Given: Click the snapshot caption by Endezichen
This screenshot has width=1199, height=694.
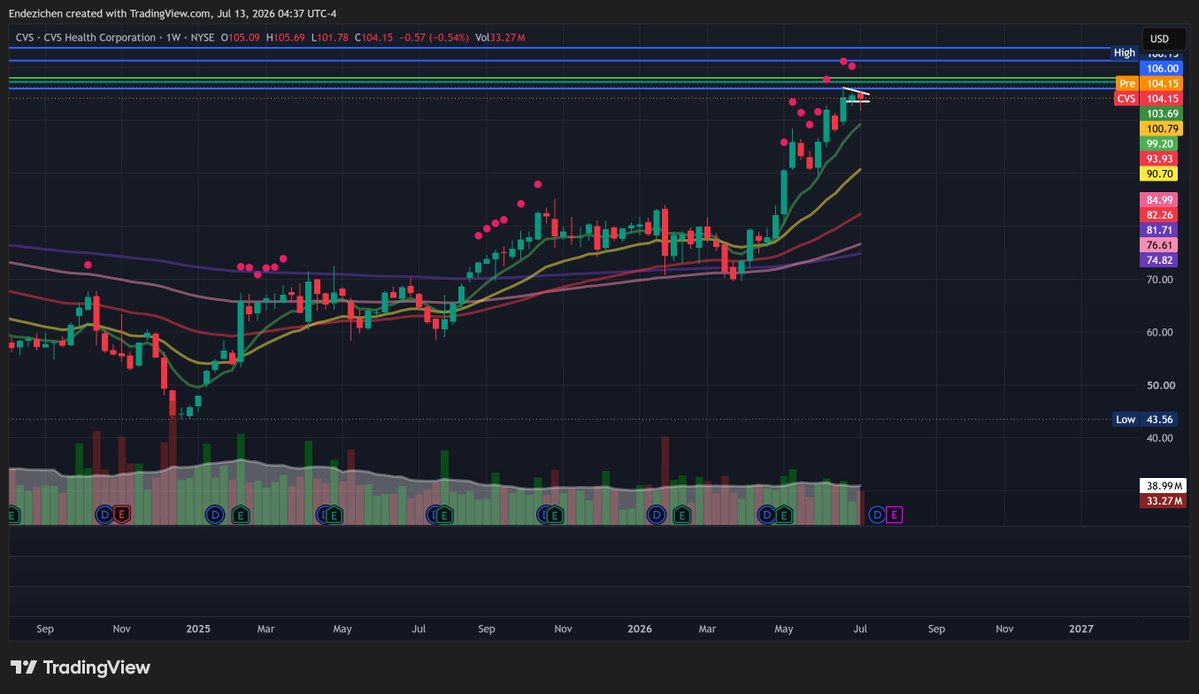Looking at the screenshot, I should pos(172,13).
